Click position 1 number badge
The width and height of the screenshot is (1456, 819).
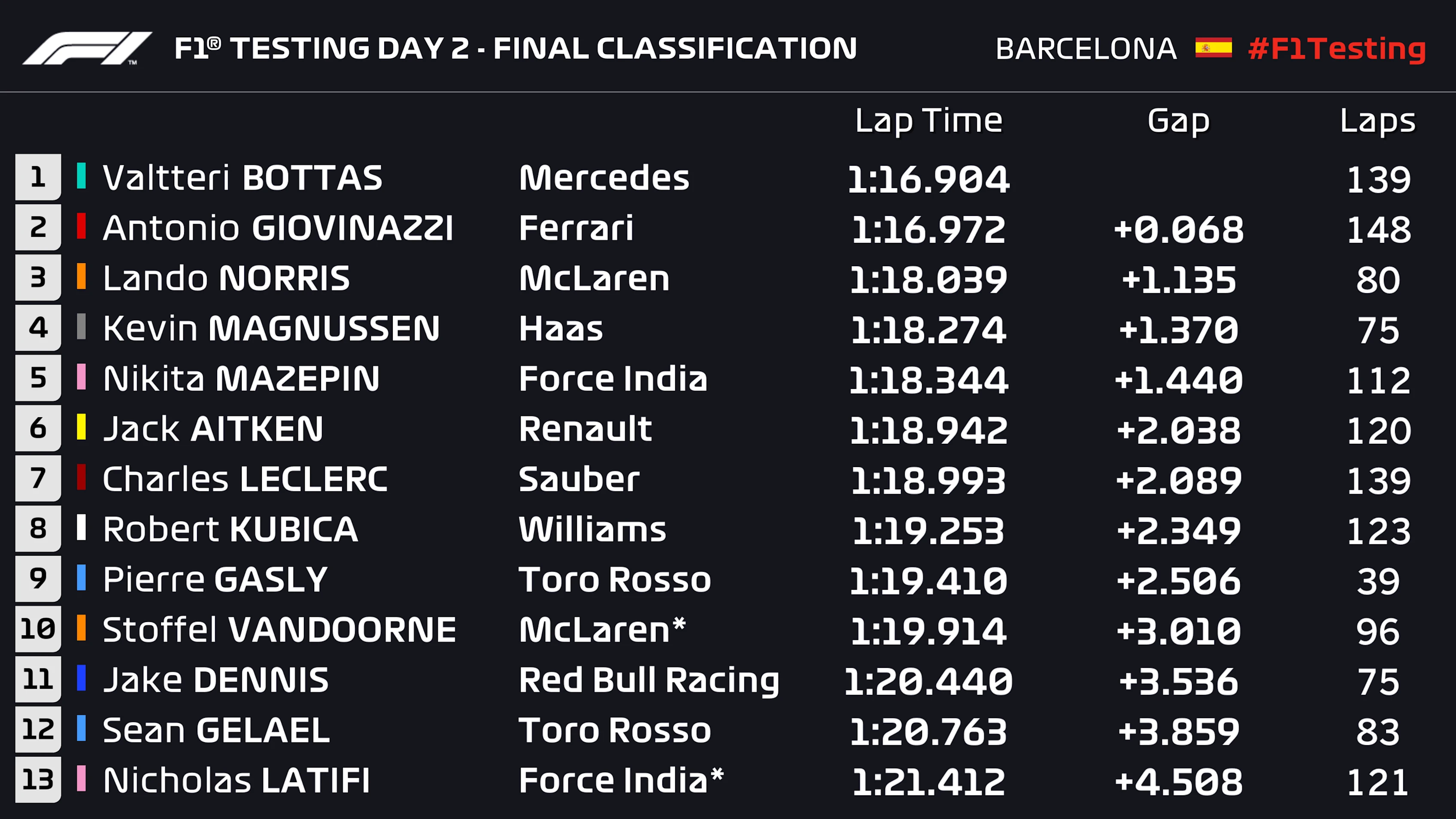click(x=38, y=177)
